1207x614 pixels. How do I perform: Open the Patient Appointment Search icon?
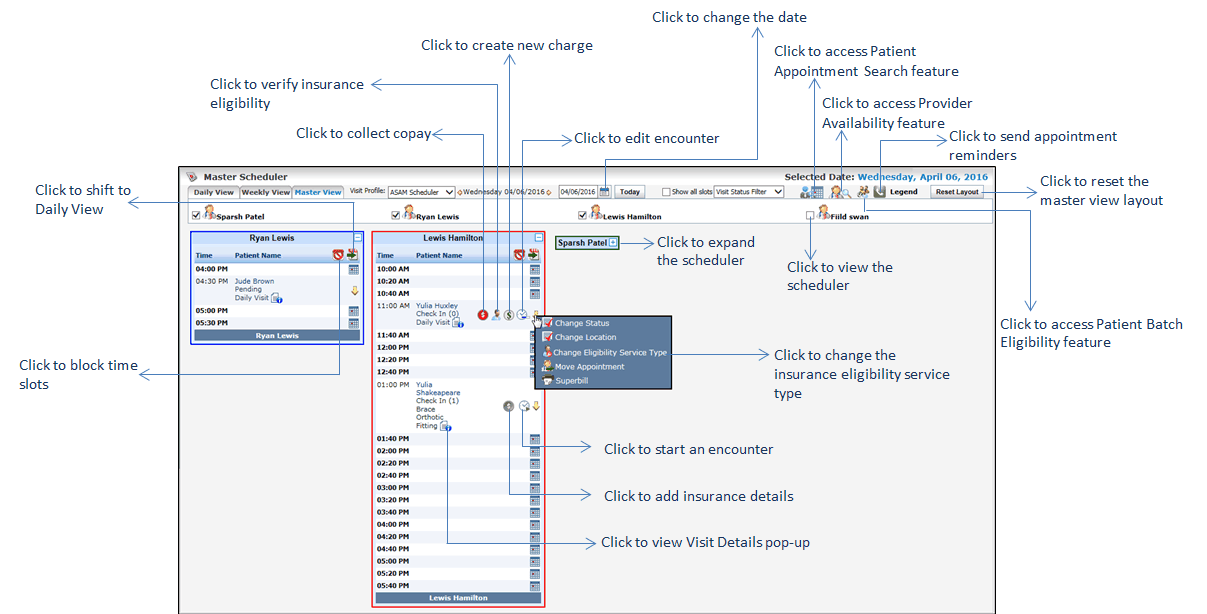811,191
